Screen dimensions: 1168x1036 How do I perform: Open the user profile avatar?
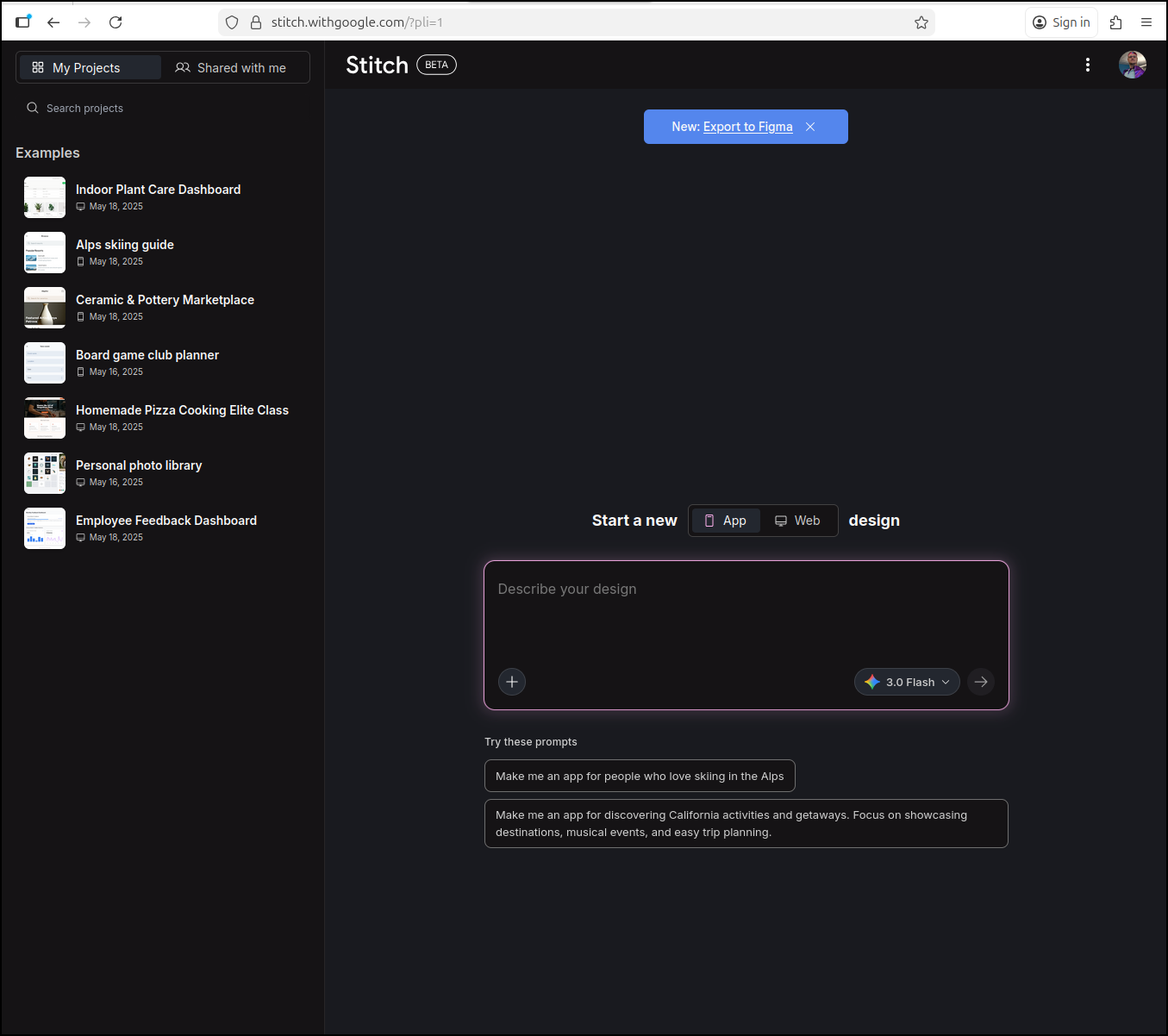[x=1132, y=65]
